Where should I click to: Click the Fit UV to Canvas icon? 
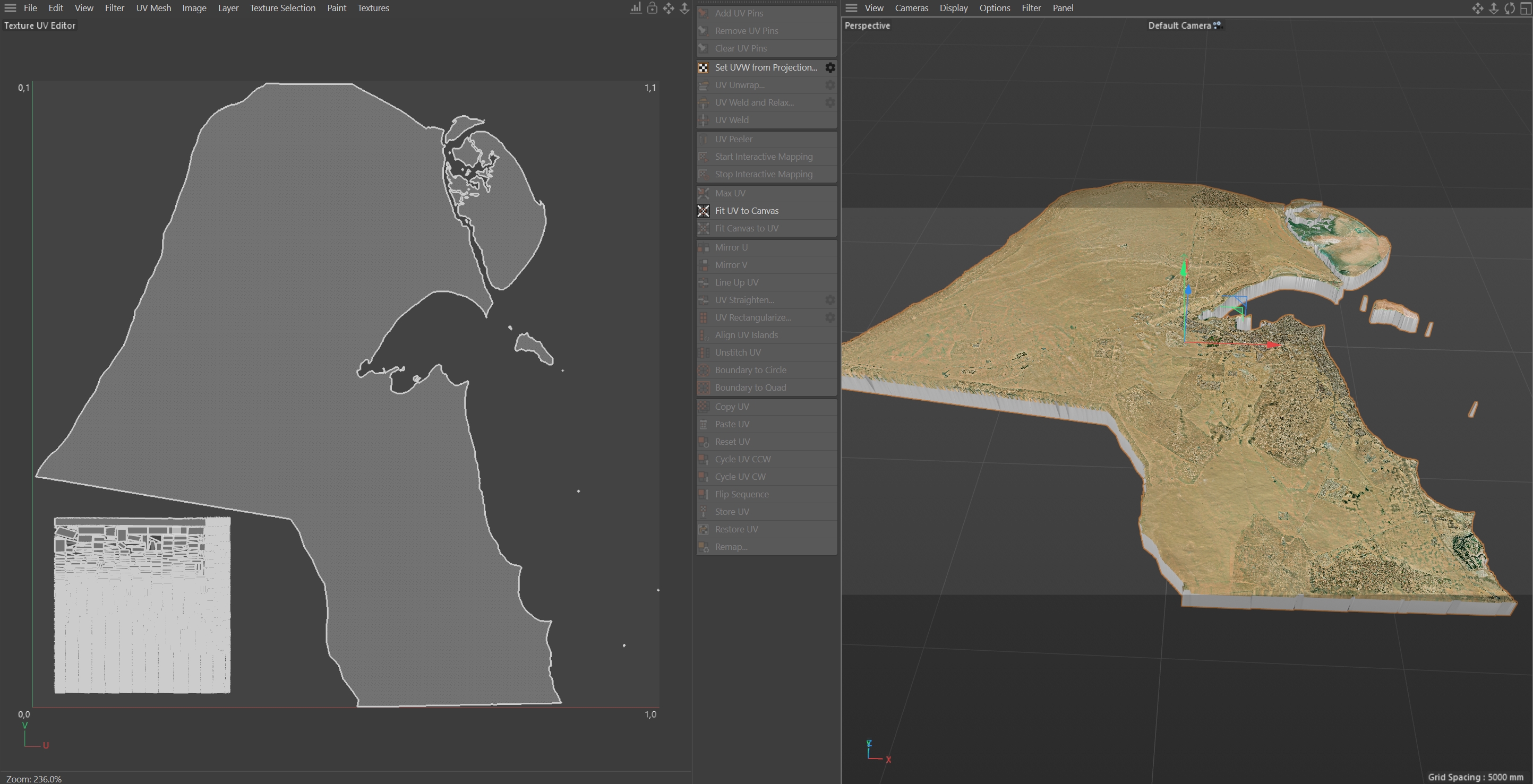704,211
